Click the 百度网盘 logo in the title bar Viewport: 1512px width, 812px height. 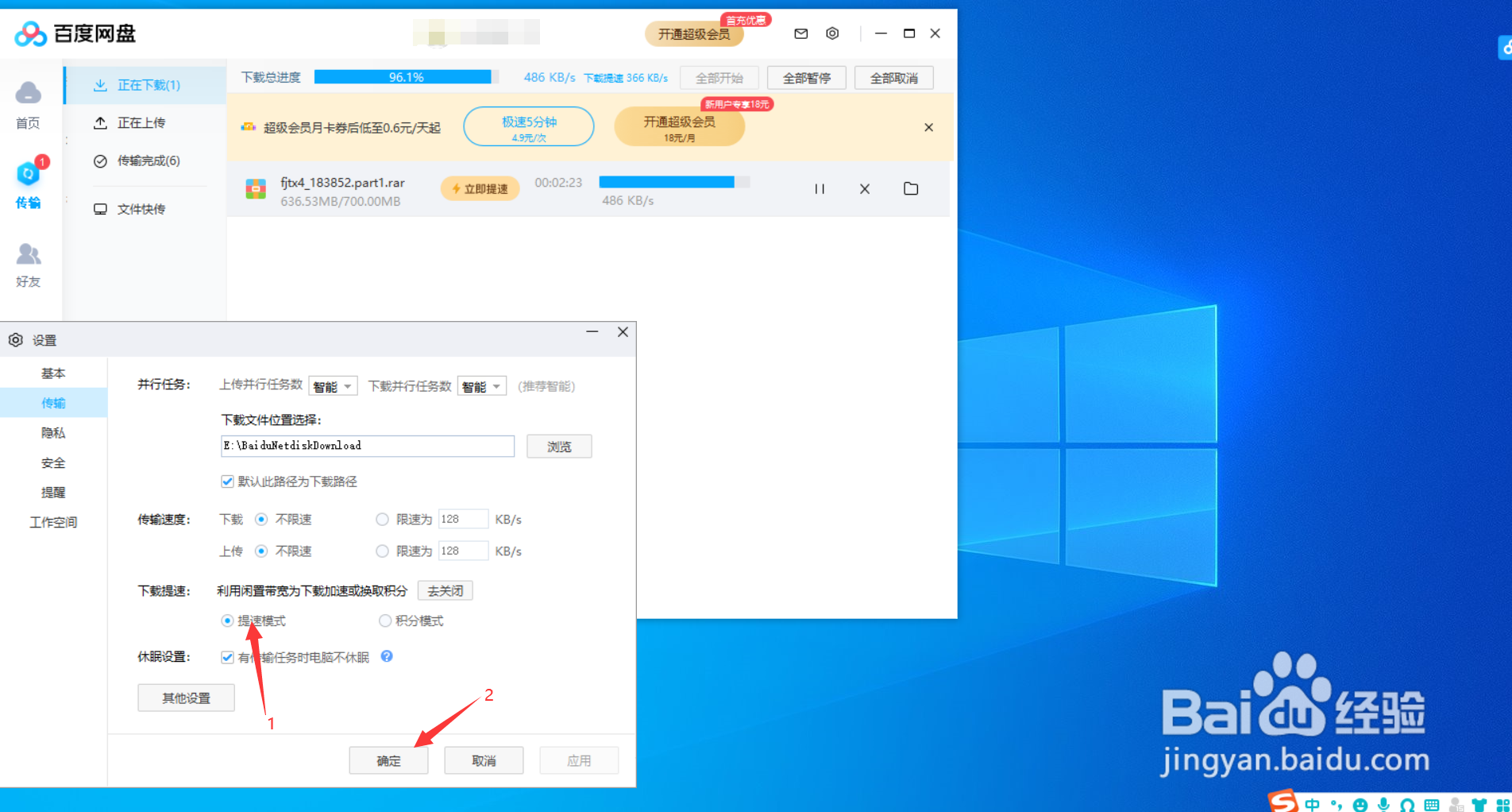click(x=75, y=33)
